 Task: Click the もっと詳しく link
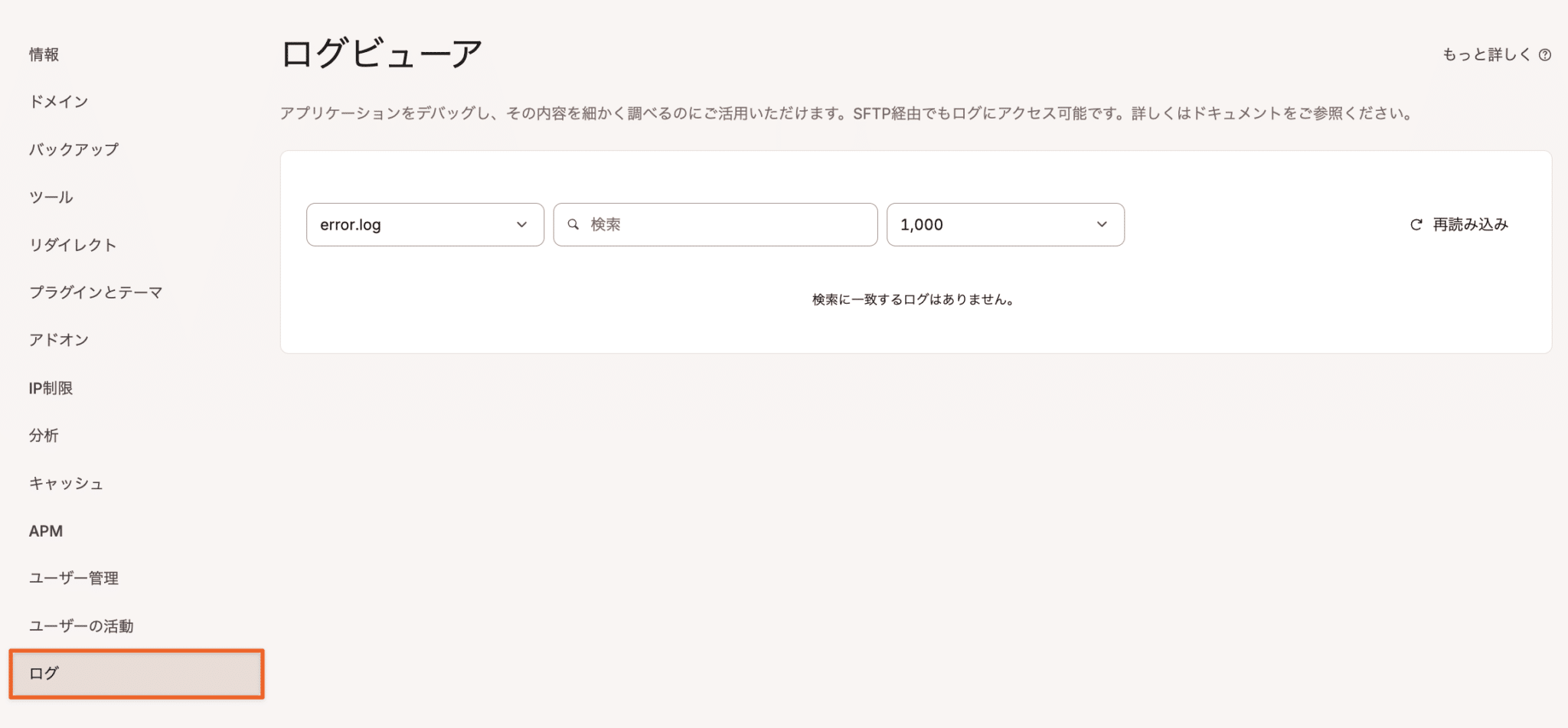[x=1485, y=54]
